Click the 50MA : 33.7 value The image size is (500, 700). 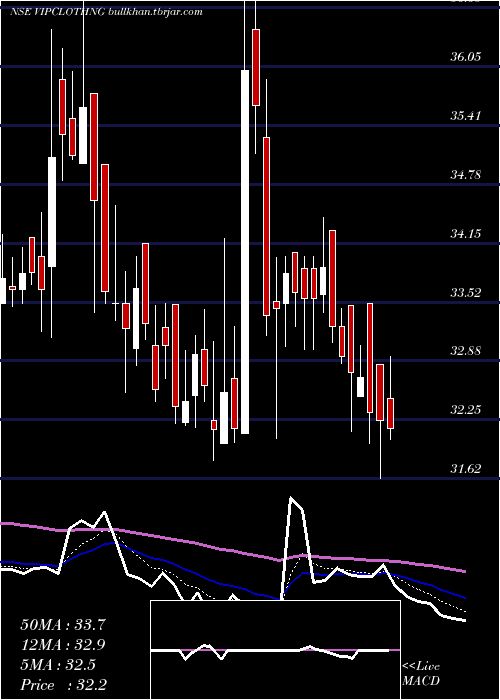(63, 625)
